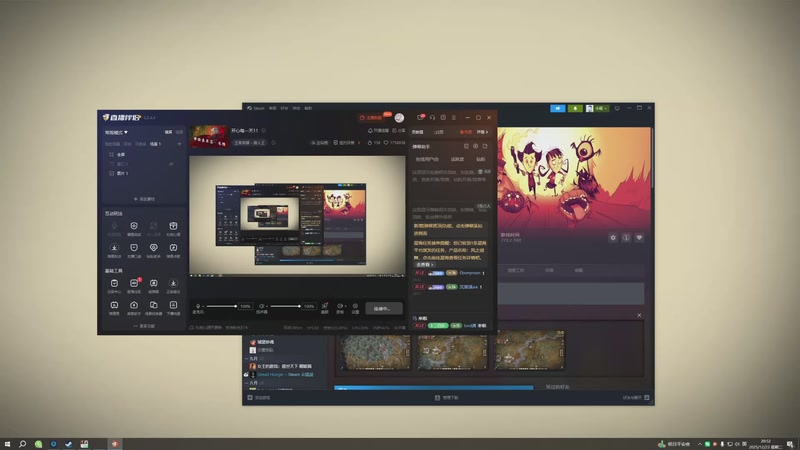
Task: Open the hamburger menu icon in live companion
Action: click(454, 117)
